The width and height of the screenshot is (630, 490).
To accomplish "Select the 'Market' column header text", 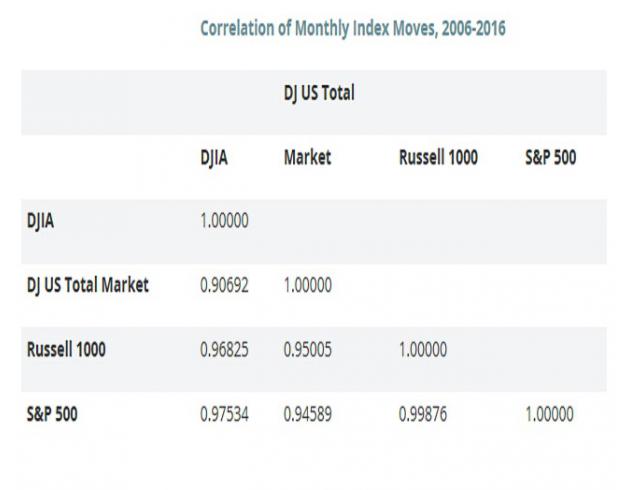I will pyautogui.click(x=307, y=158).
